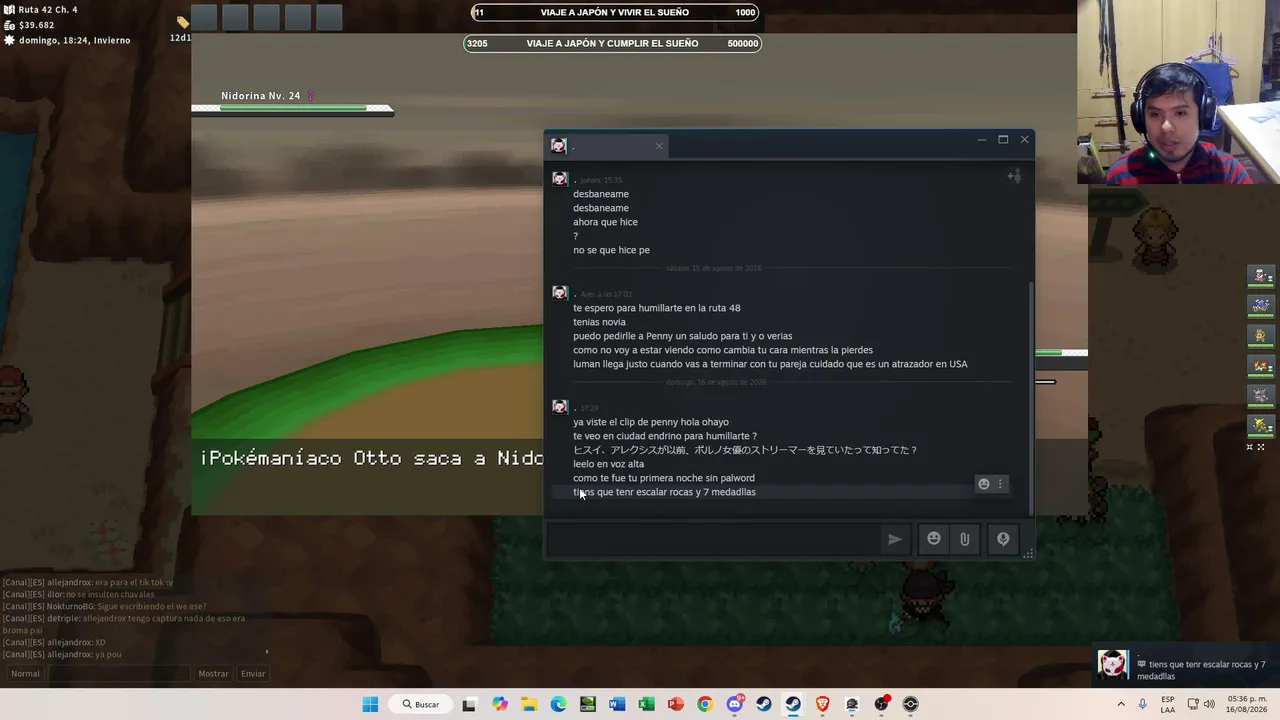Viewport: 1280px width, 720px height.
Task: Open Task View from the taskbar
Action: pos(469,704)
